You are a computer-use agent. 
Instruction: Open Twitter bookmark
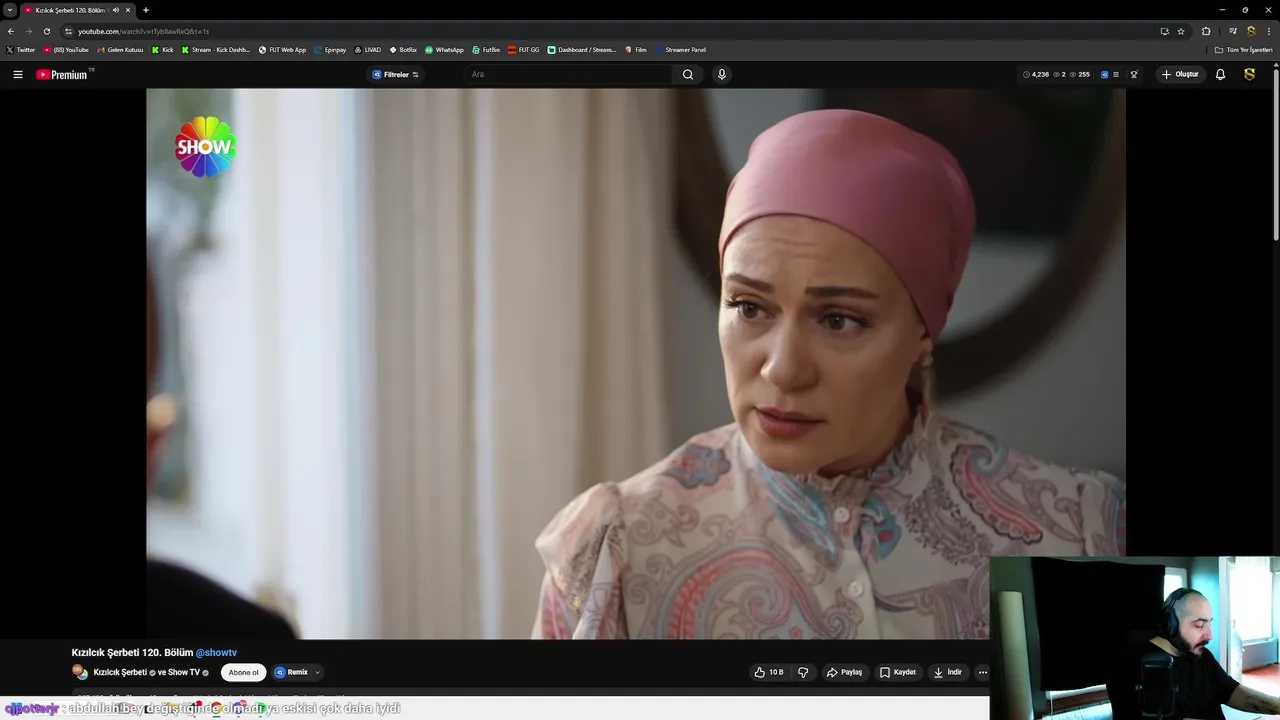click(x=21, y=49)
